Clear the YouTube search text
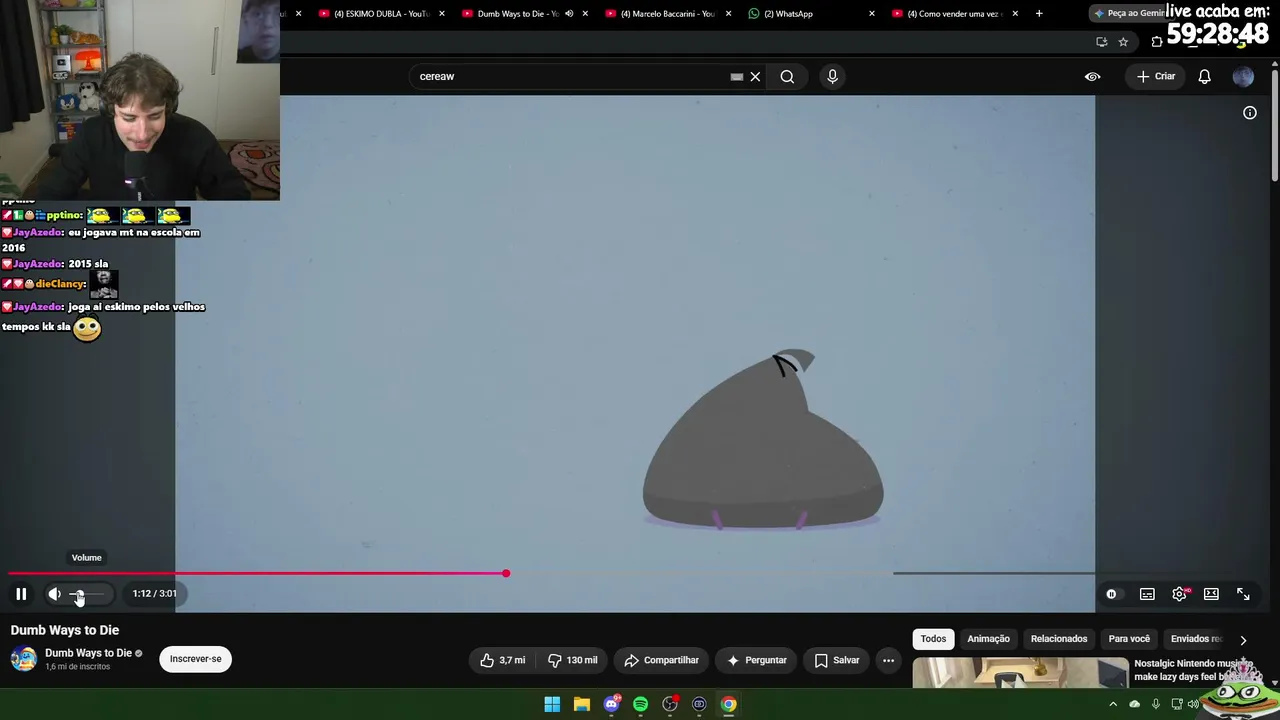This screenshot has height=720, width=1280. 755,76
